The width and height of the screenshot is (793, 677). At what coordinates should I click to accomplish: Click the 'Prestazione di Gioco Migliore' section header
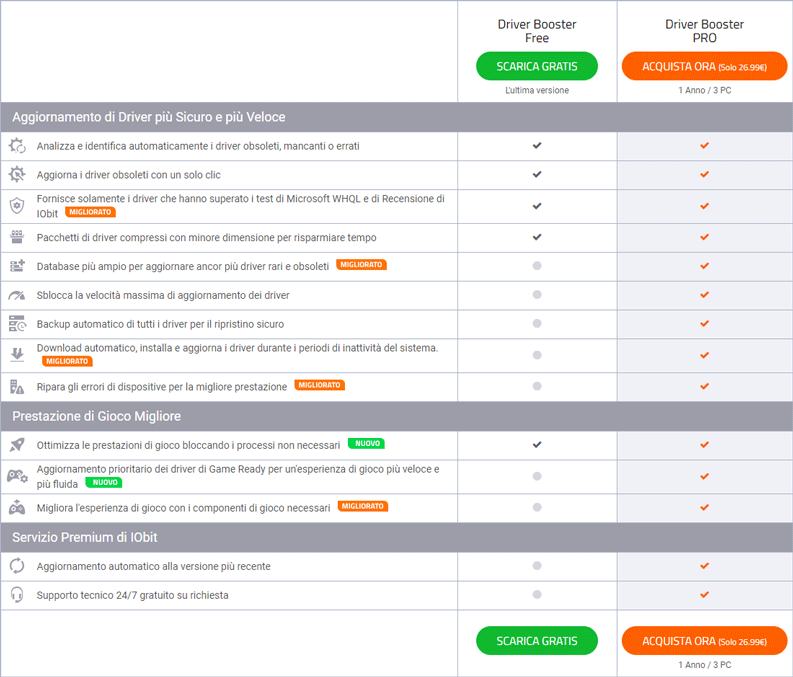pos(97,416)
